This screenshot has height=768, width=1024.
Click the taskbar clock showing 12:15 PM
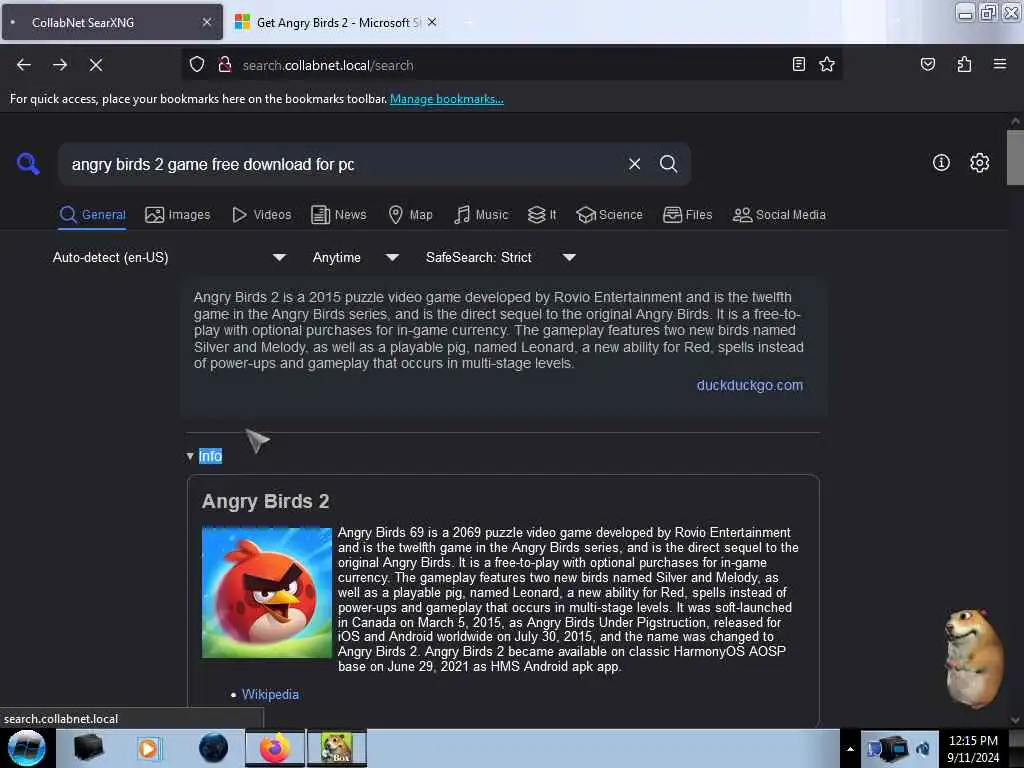973,749
